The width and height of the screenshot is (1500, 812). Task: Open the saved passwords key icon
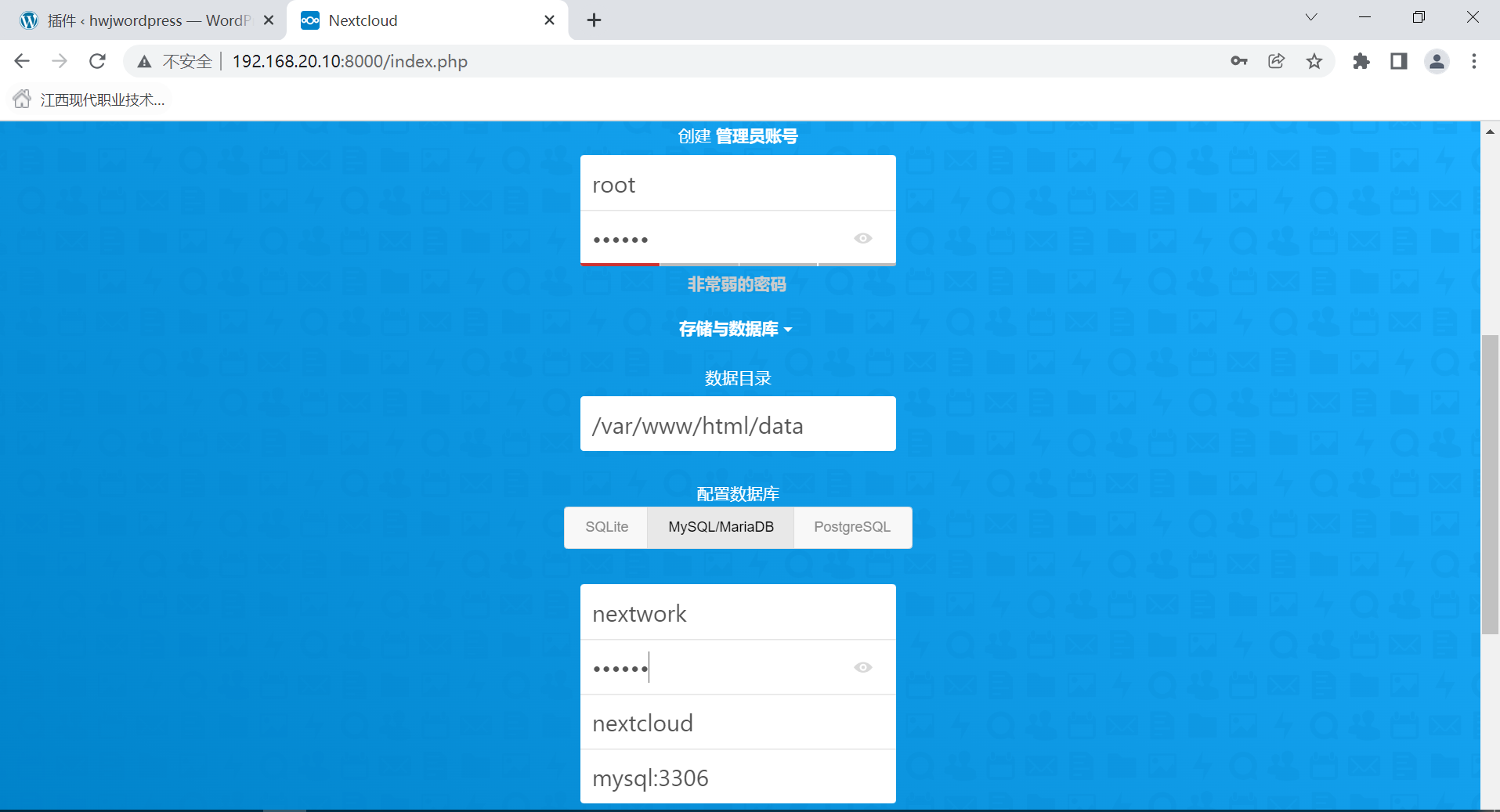1238,61
